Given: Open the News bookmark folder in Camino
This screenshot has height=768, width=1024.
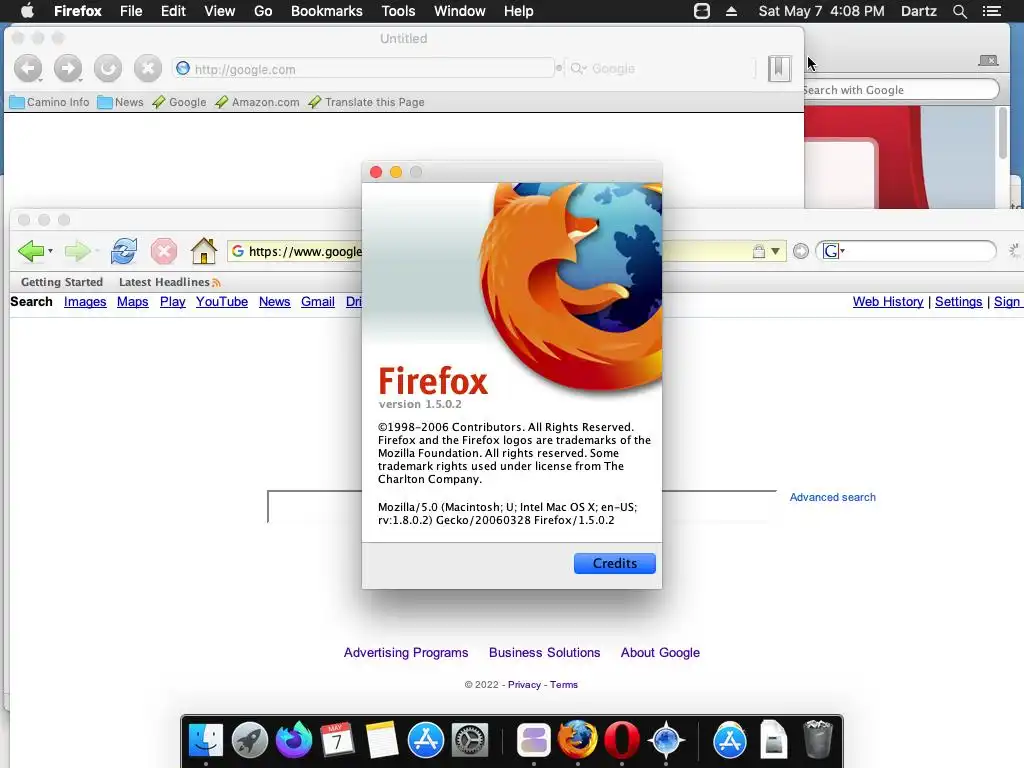Looking at the screenshot, I should pos(120,102).
